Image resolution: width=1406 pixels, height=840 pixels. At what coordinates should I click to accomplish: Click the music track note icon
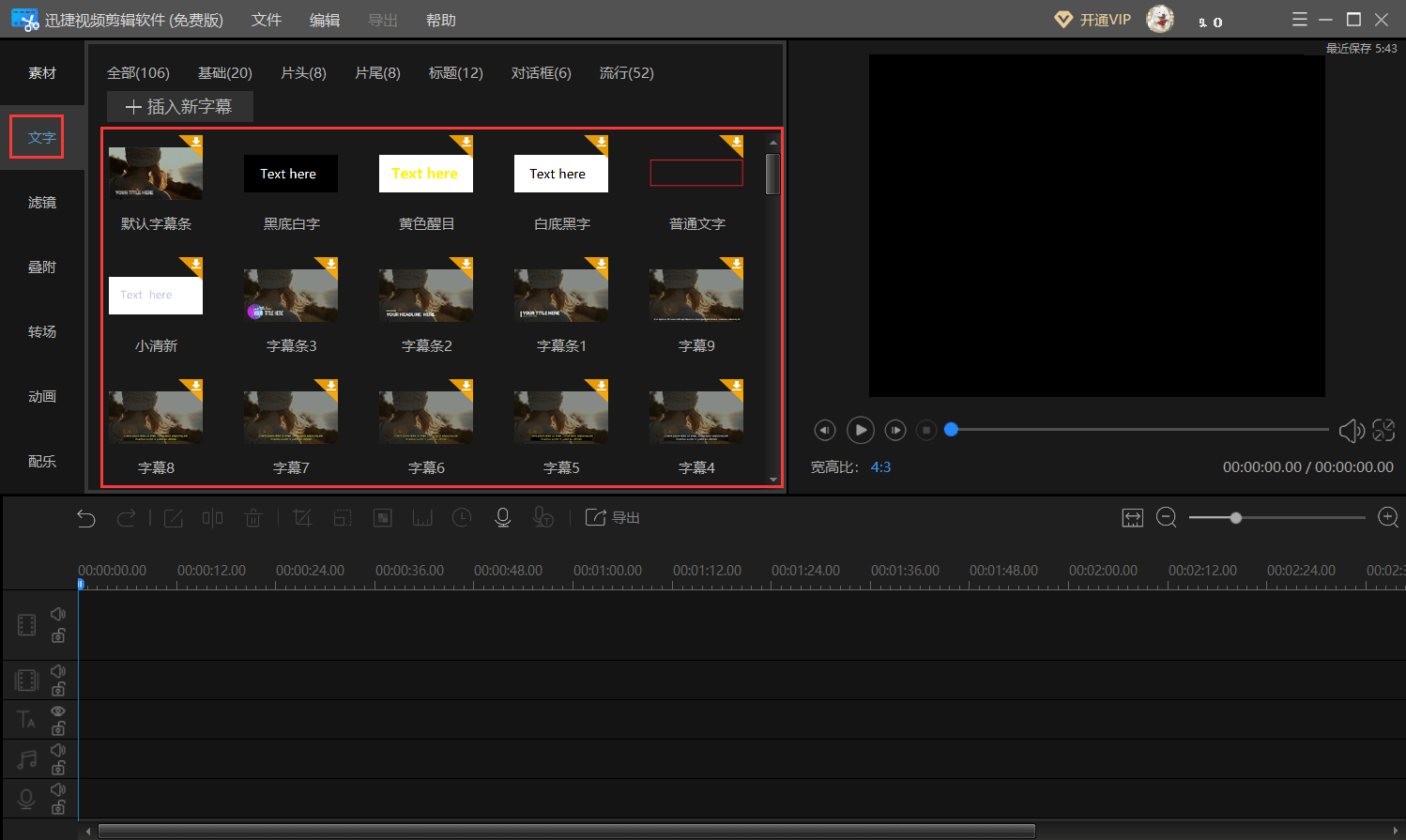click(26, 759)
